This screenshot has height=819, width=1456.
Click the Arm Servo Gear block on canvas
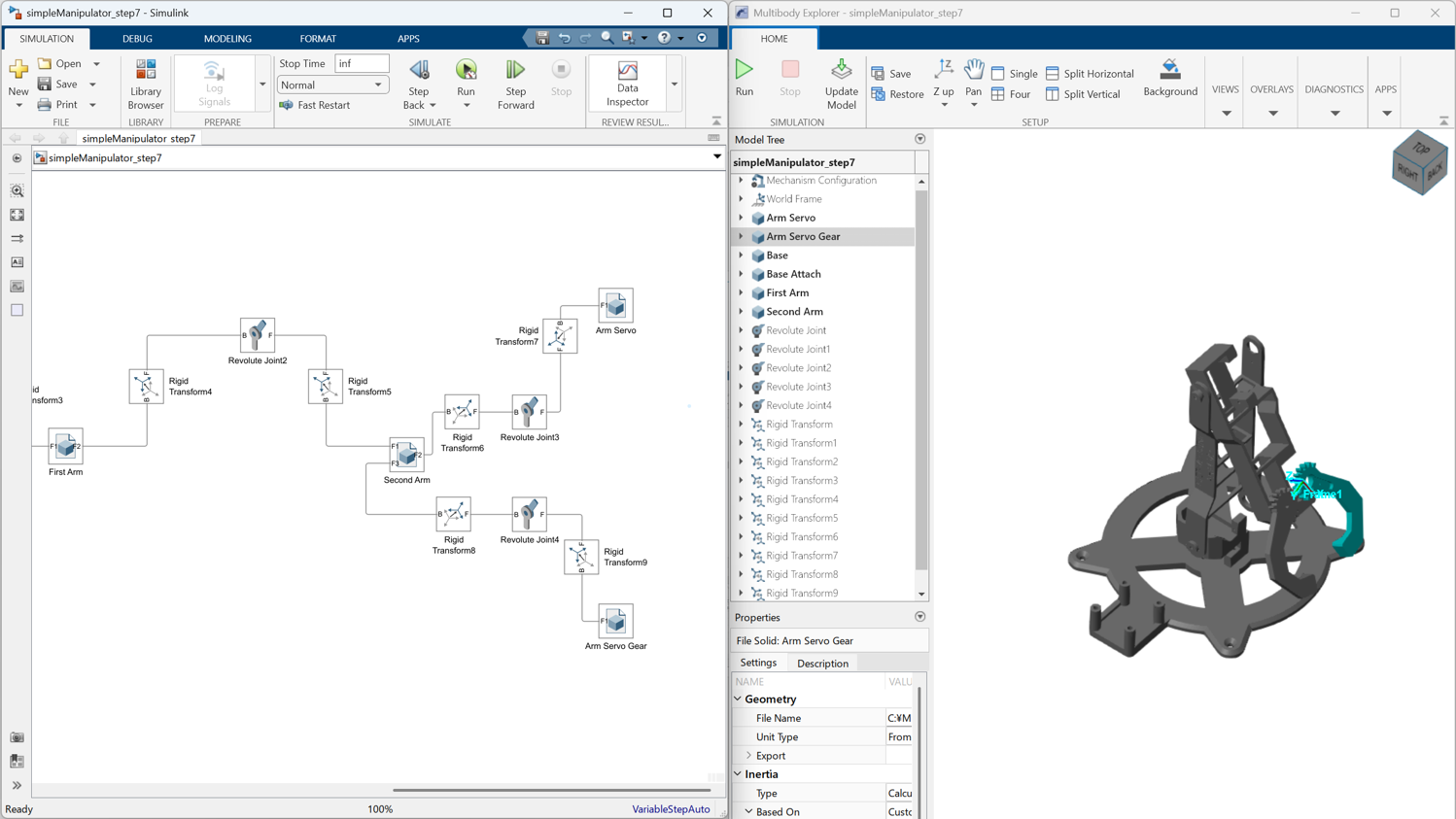615,621
